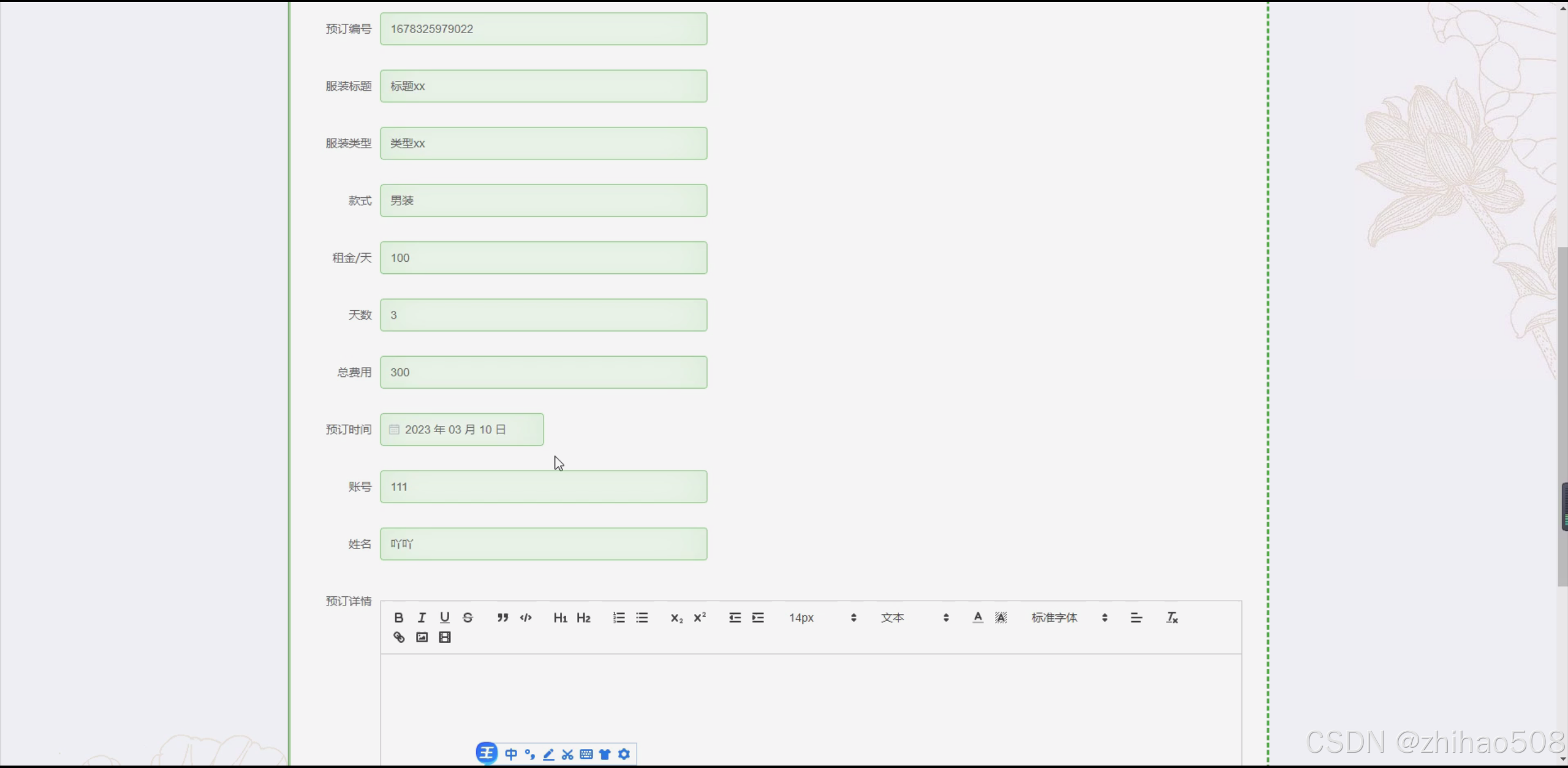Toggle italic formatting in editor
This screenshot has height=768, width=1568.
click(422, 618)
